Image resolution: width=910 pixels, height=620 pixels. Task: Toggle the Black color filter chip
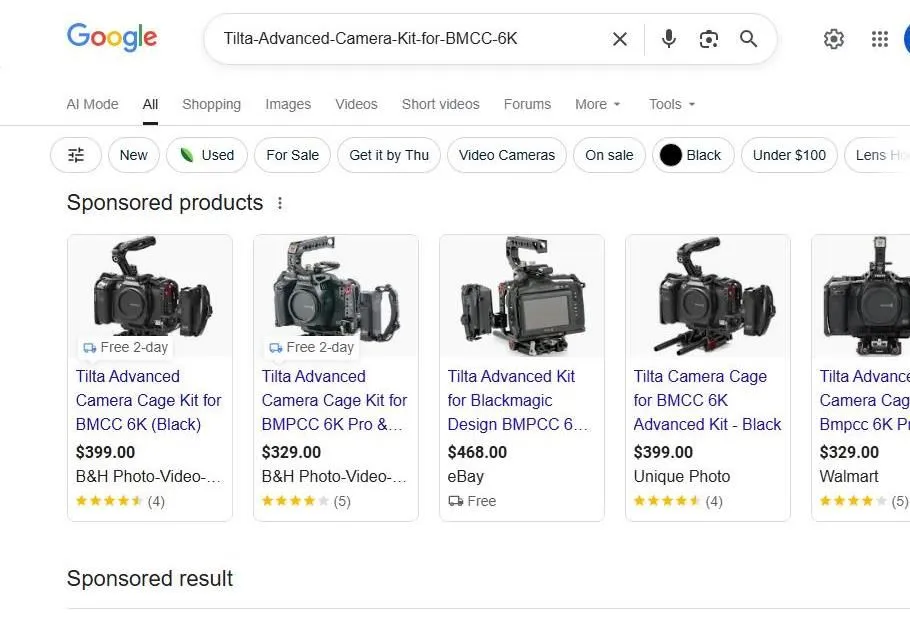[693, 155]
